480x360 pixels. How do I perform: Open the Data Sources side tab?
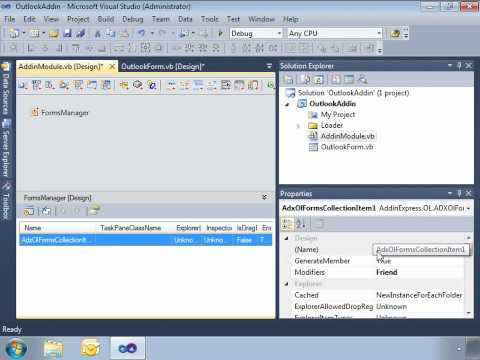pyautogui.click(x=6, y=89)
